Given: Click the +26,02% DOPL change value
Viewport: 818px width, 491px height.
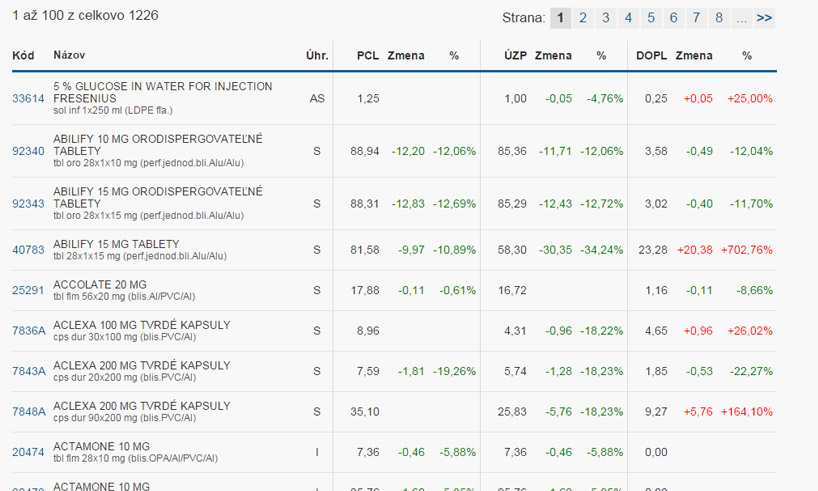Looking at the screenshot, I should 750,331.
